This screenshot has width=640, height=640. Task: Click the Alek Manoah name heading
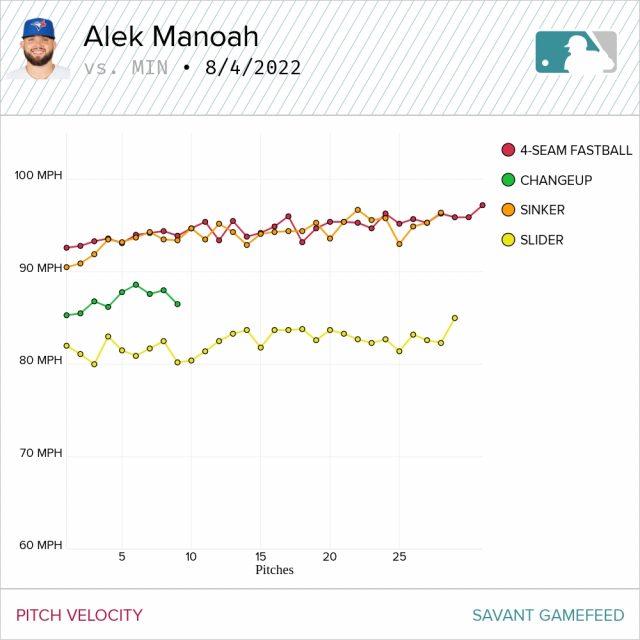(171, 37)
